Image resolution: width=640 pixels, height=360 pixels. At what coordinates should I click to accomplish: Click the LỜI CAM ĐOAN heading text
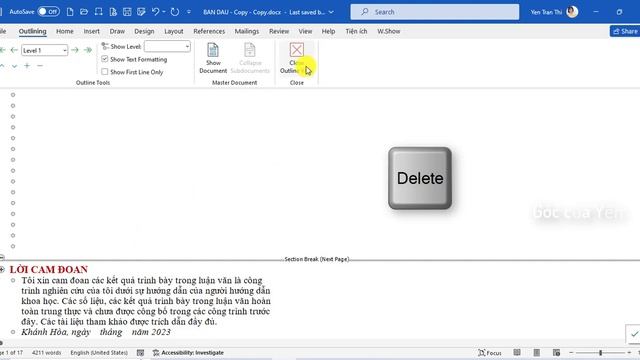(49, 269)
